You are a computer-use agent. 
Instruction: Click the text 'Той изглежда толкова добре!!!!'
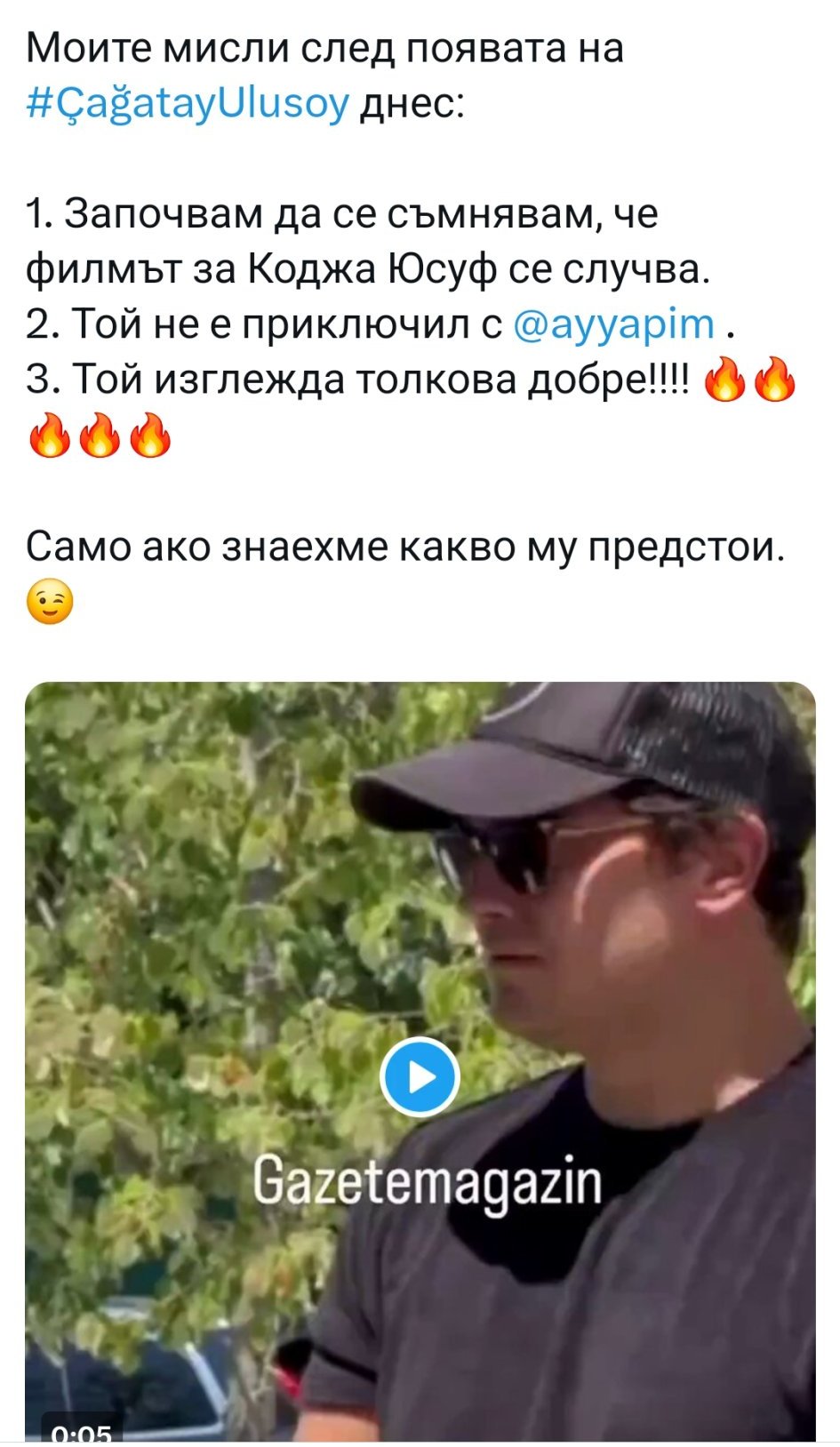379,380
